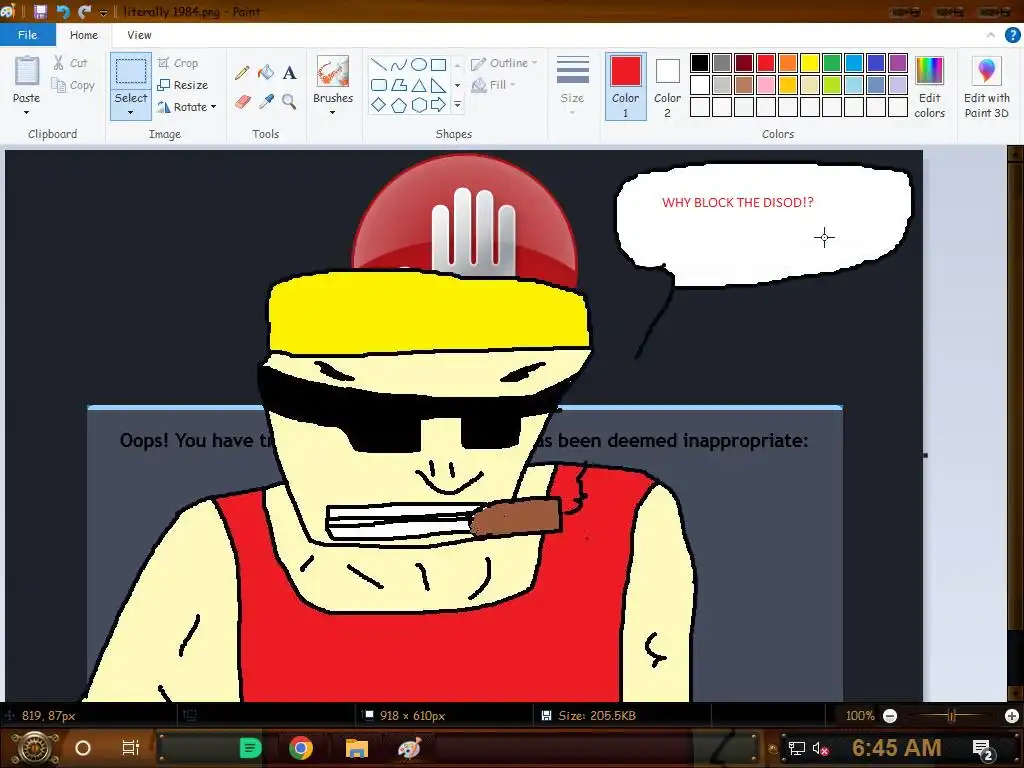This screenshot has width=1024, height=768.
Task: Select the Fill with color bucket tool
Action: point(266,72)
